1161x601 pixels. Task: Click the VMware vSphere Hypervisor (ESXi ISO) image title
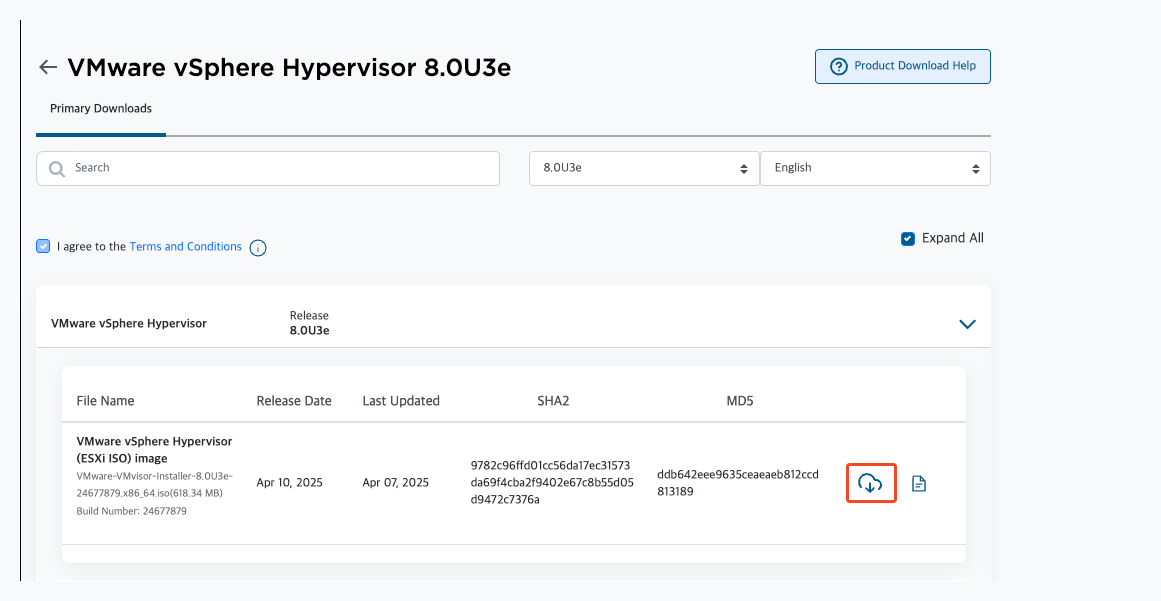[x=154, y=450]
